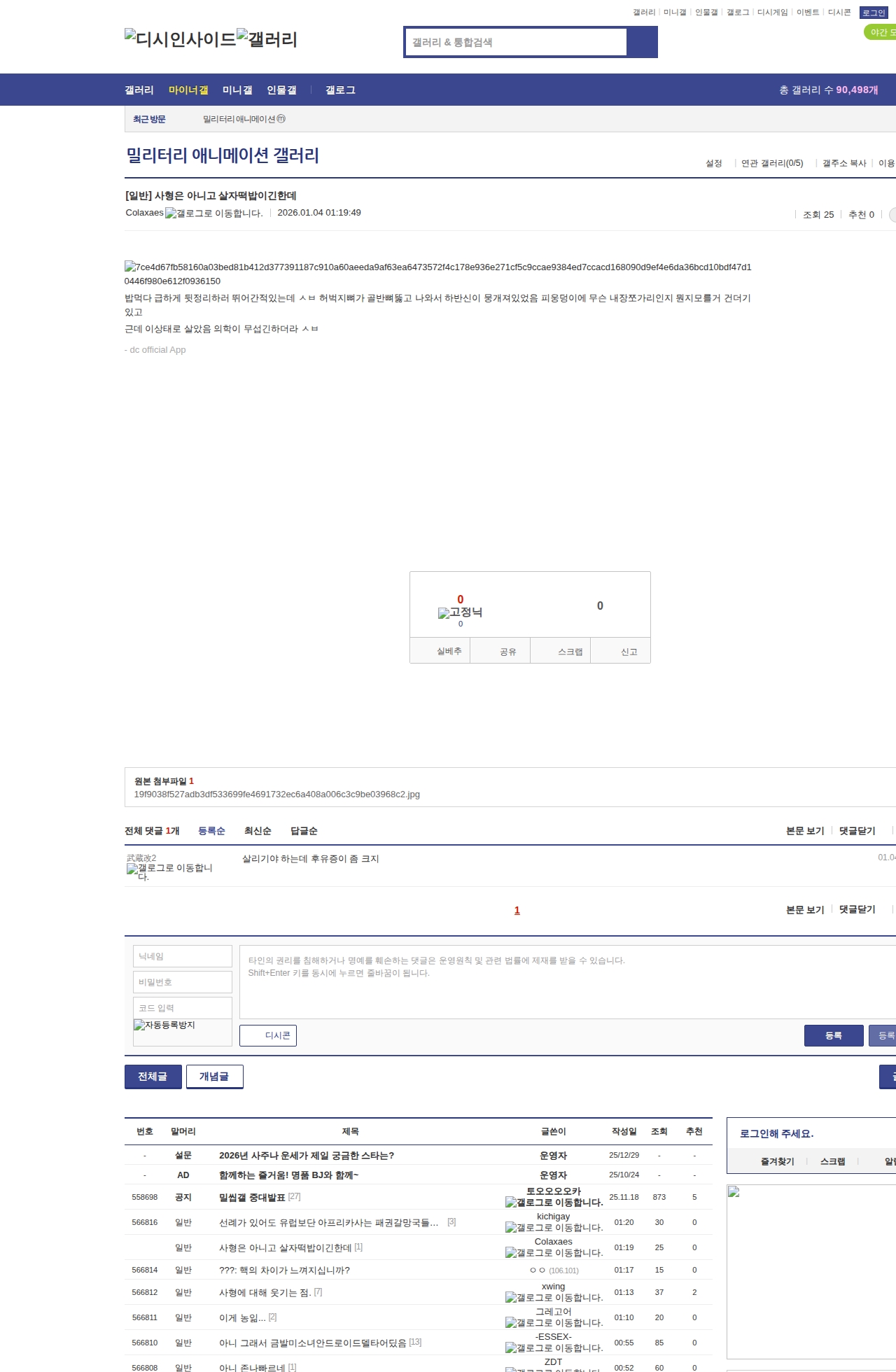Click 댓글닫기 beside the comment sort options
This screenshot has height=1372, width=896.
point(857,831)
